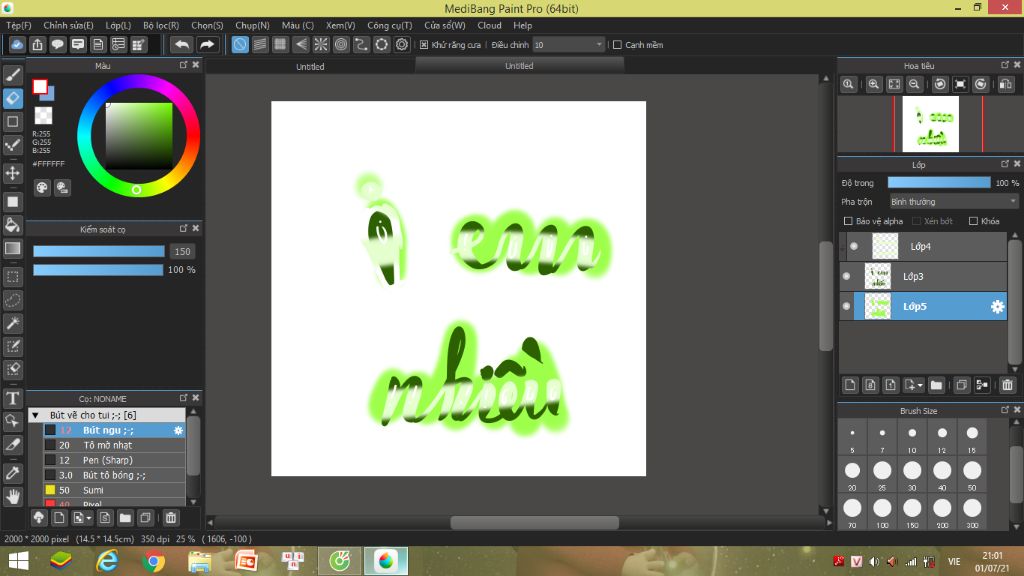This screenshot has height=576, width=1024.
Task: Enable the radial snap guide
Action: coord(321,44)
